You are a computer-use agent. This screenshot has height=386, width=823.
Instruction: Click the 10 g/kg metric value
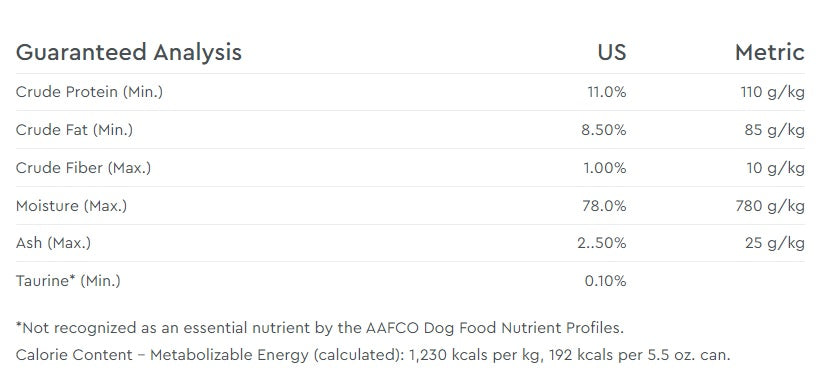point(775,168)
